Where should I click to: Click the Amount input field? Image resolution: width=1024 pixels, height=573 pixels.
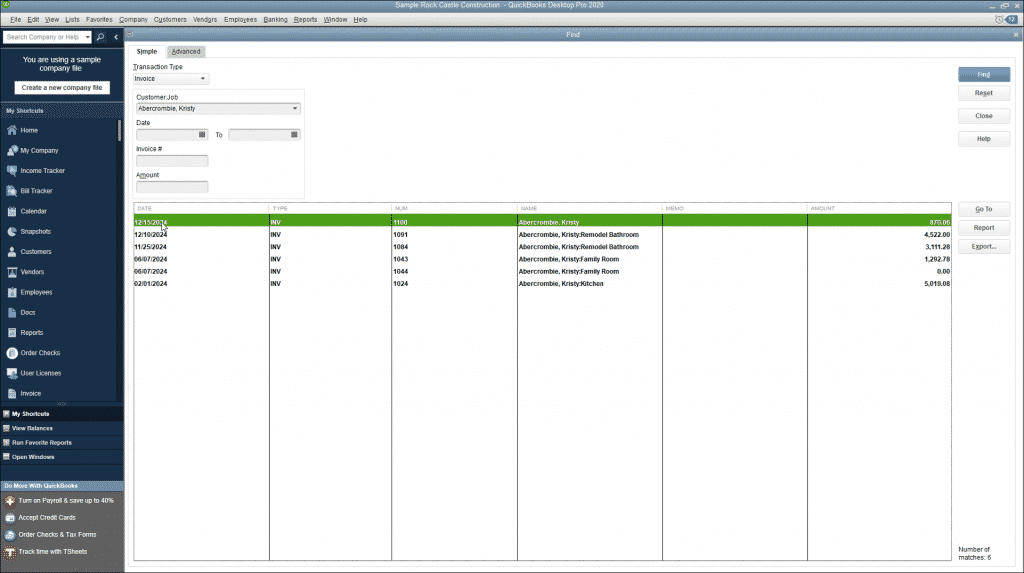pyautogui.click(x=172, y=187)
